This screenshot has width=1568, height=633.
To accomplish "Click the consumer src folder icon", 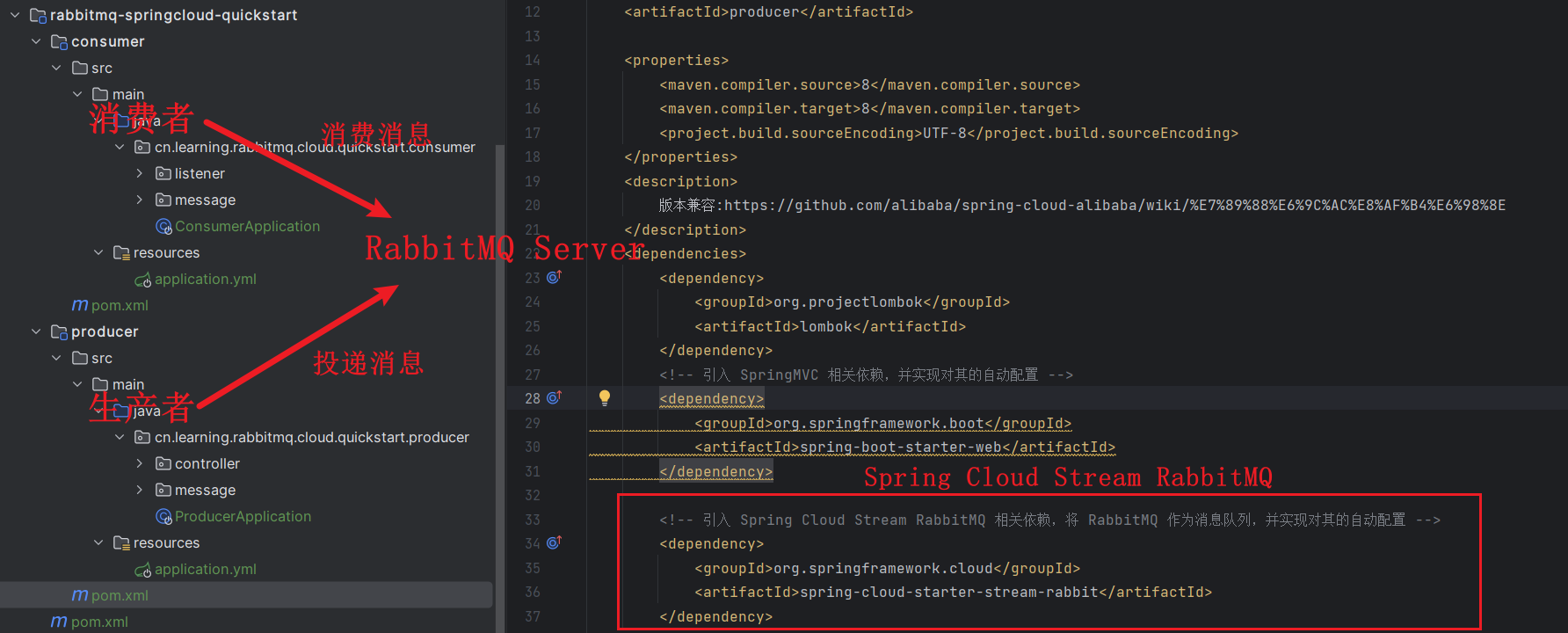I will coord(80,68).
